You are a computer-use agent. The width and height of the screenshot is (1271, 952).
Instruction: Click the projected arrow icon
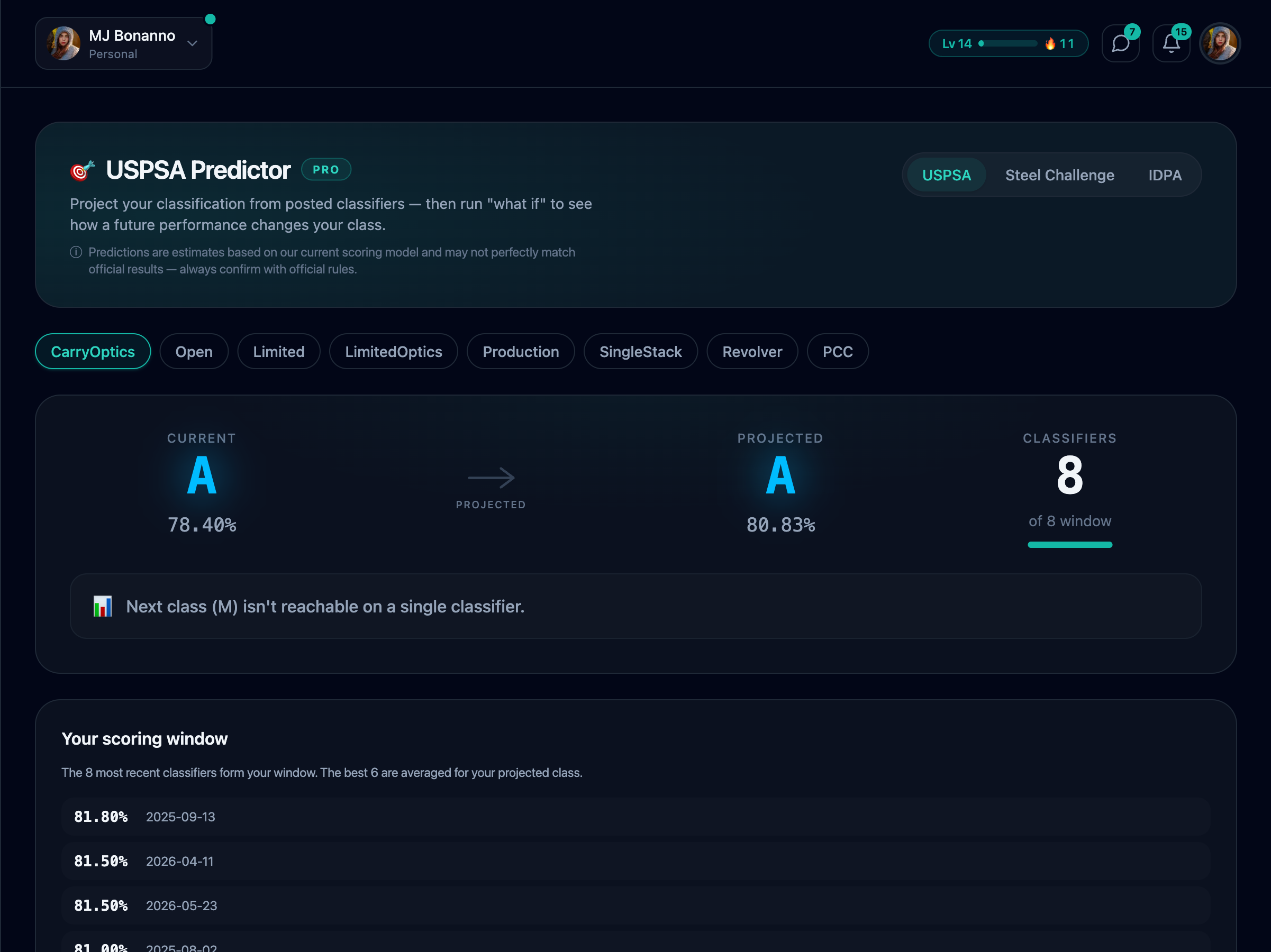point(491,477)
